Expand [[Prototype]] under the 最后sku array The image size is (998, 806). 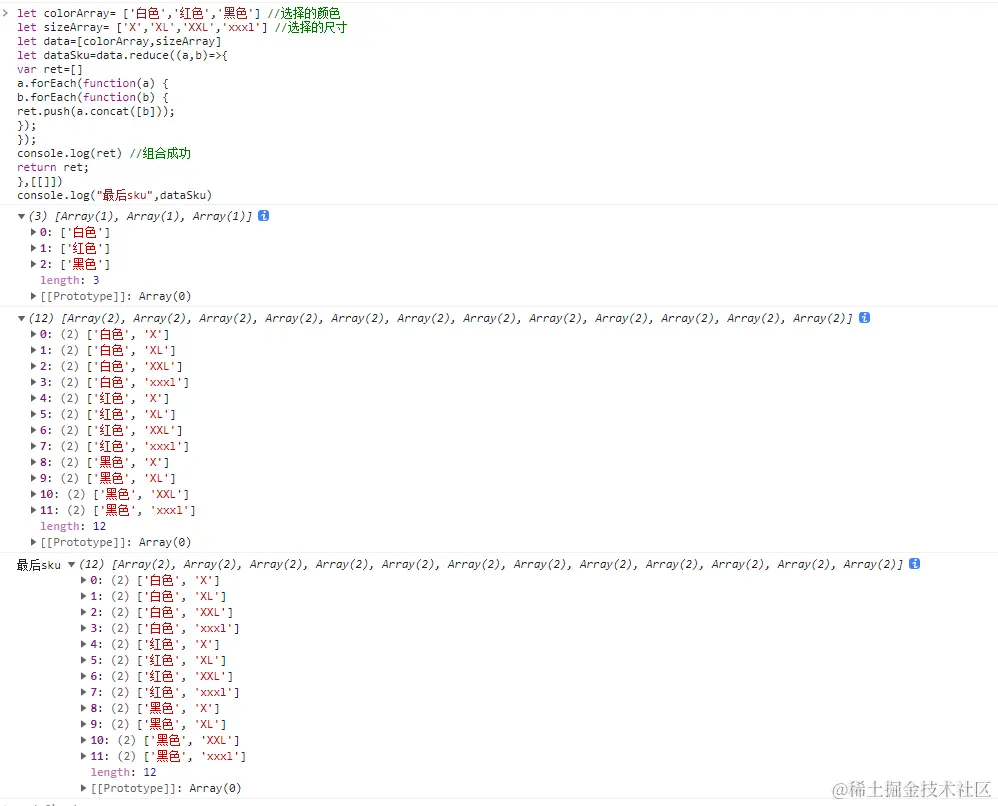pyautogui.click(x=83, y=788)
